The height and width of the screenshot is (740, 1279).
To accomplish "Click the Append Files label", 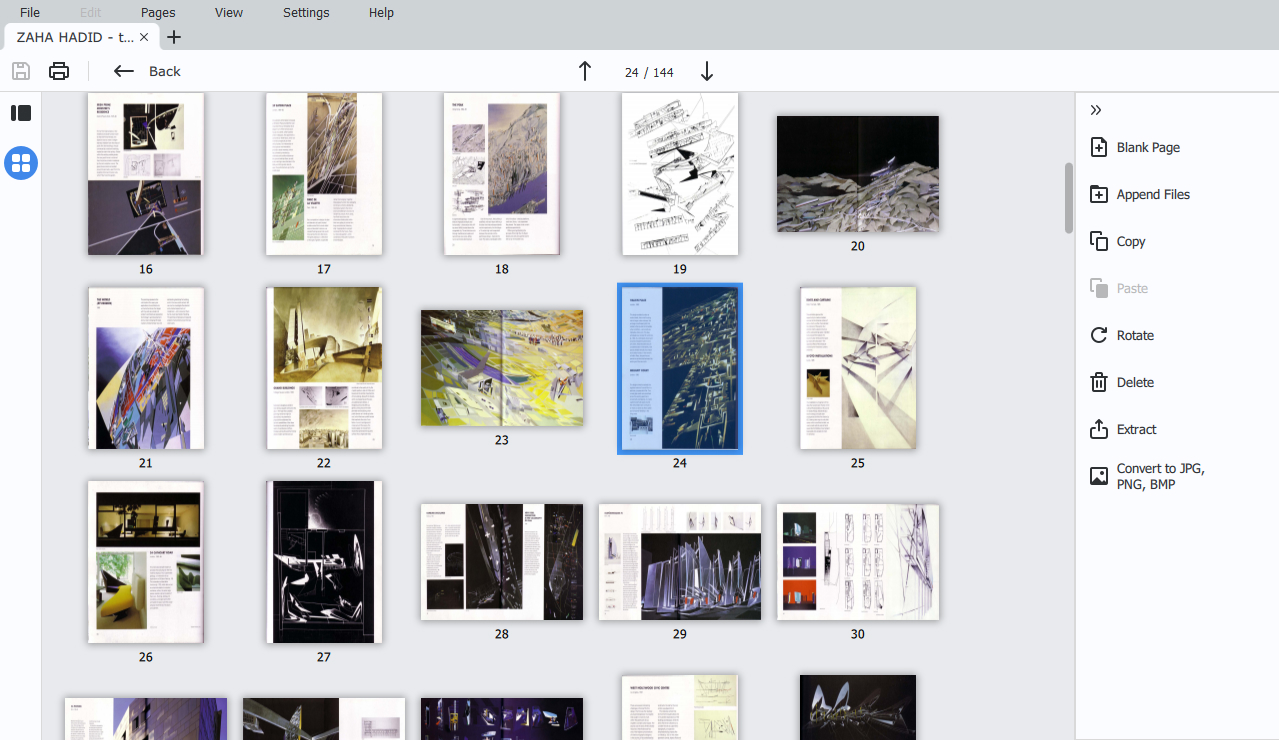I will 1153,194.
